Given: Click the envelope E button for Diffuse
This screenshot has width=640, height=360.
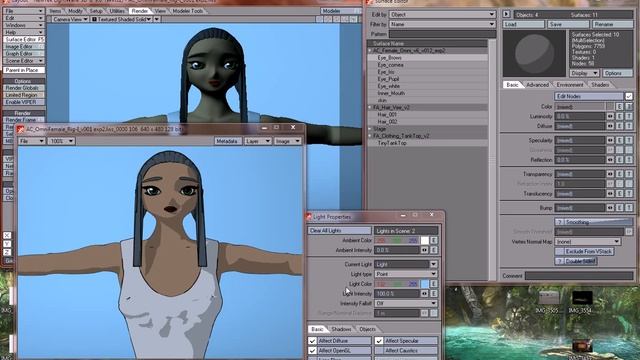Looking at the screenshot, I should click(x=620, y=126).
